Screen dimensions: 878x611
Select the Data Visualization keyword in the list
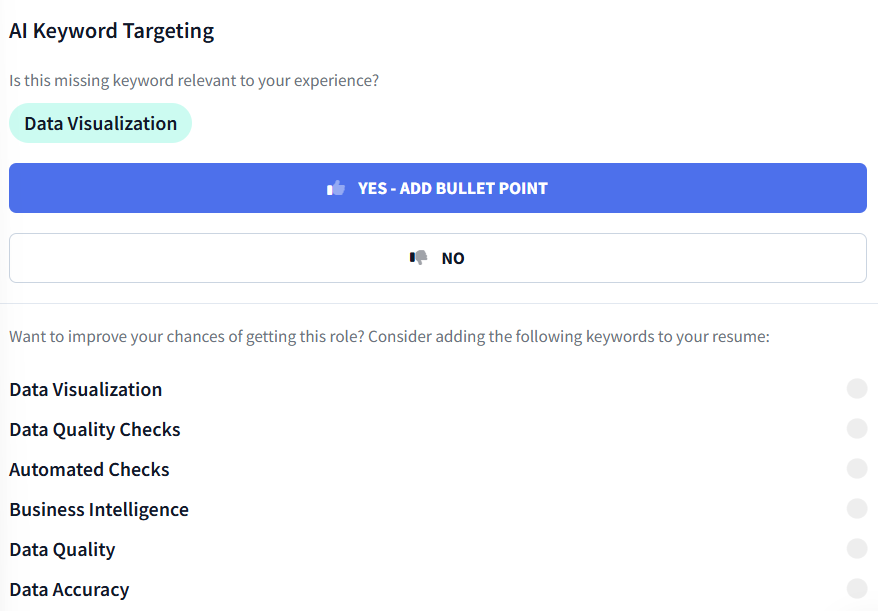(x=85, y=389)
